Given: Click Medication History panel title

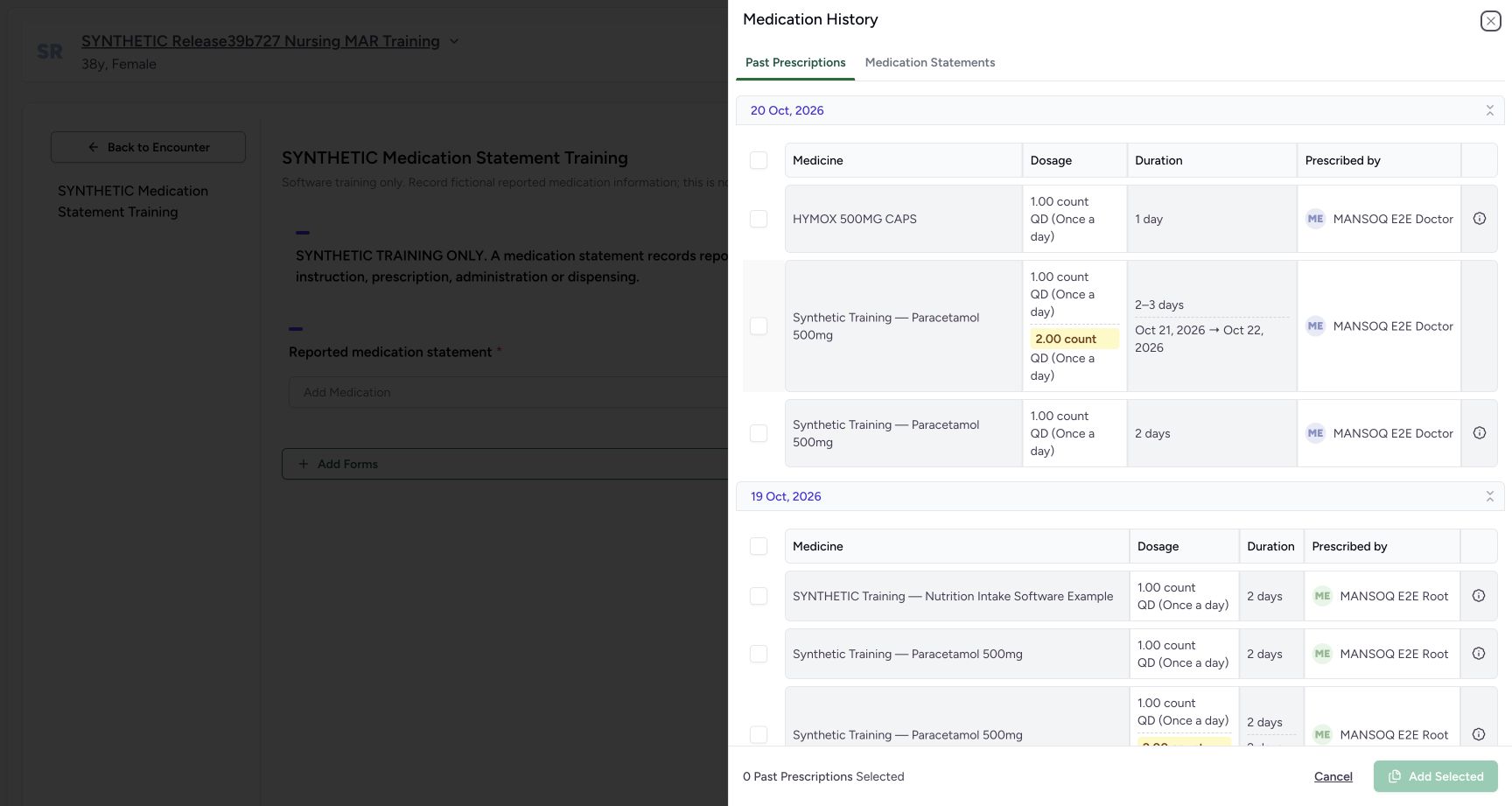Looking at the screenshot, I should tap(810, 19).
